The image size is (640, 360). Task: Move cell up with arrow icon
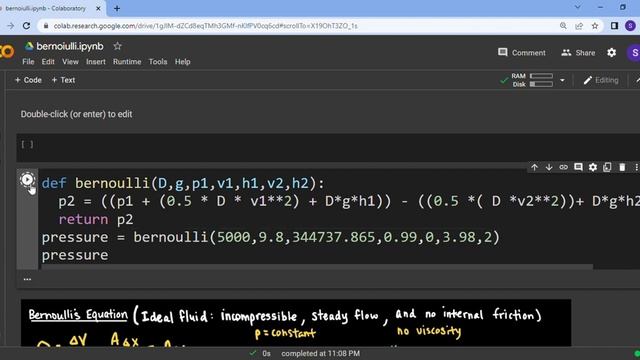click(534, 167)
